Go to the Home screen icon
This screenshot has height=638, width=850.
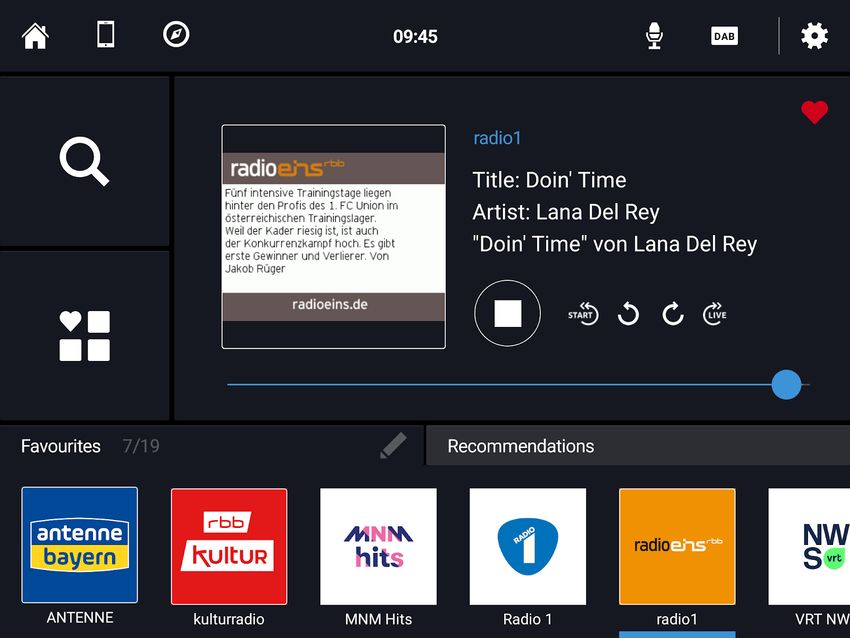click(35, 36)
